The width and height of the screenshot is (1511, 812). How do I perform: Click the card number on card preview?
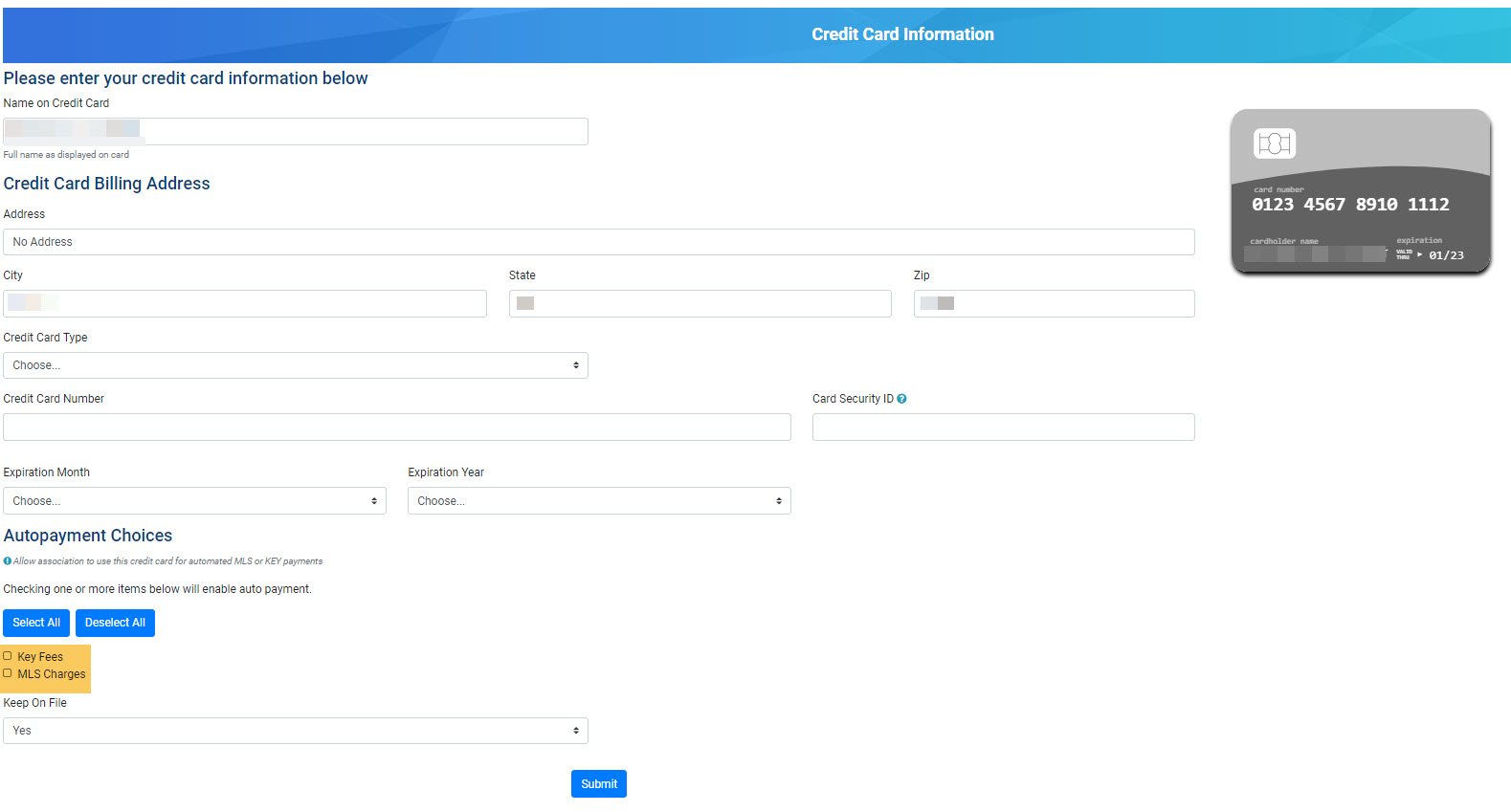1349,205
